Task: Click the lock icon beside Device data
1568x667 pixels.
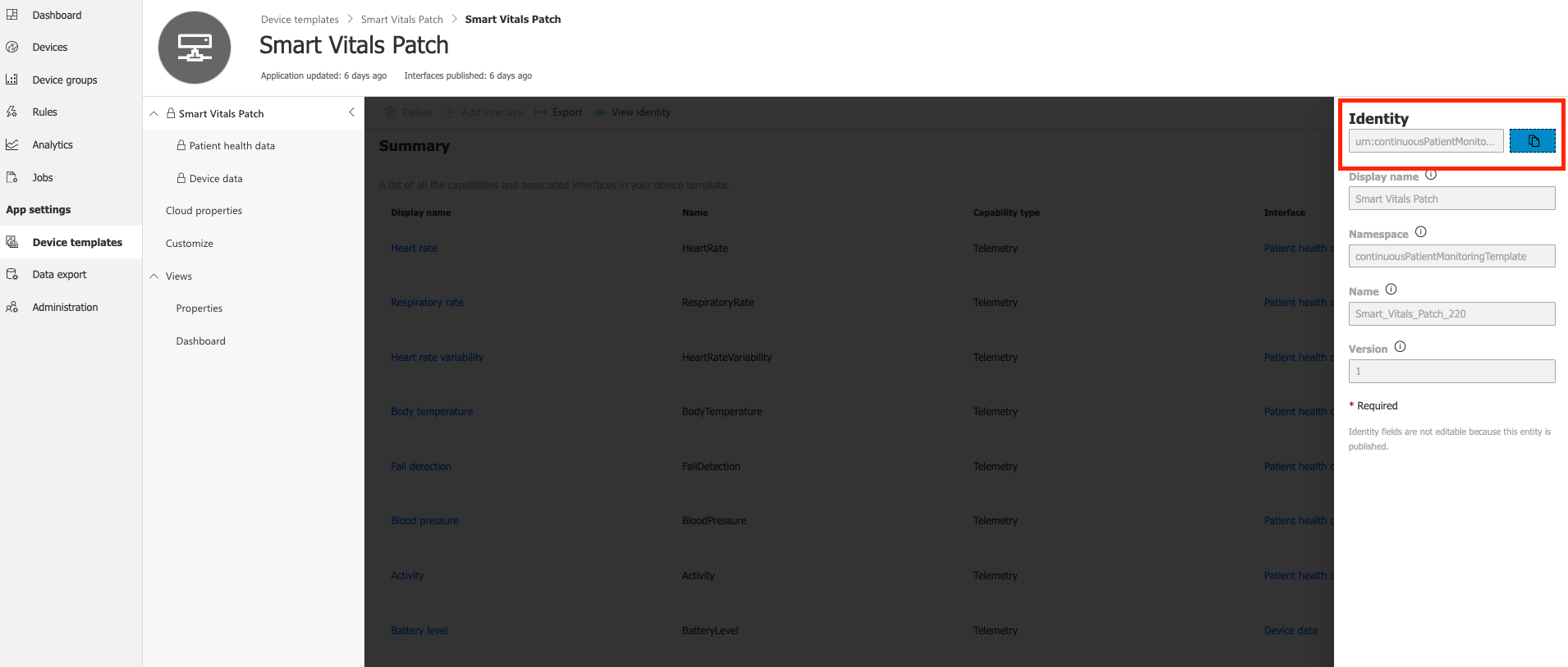Action: [x=181, y=178]
